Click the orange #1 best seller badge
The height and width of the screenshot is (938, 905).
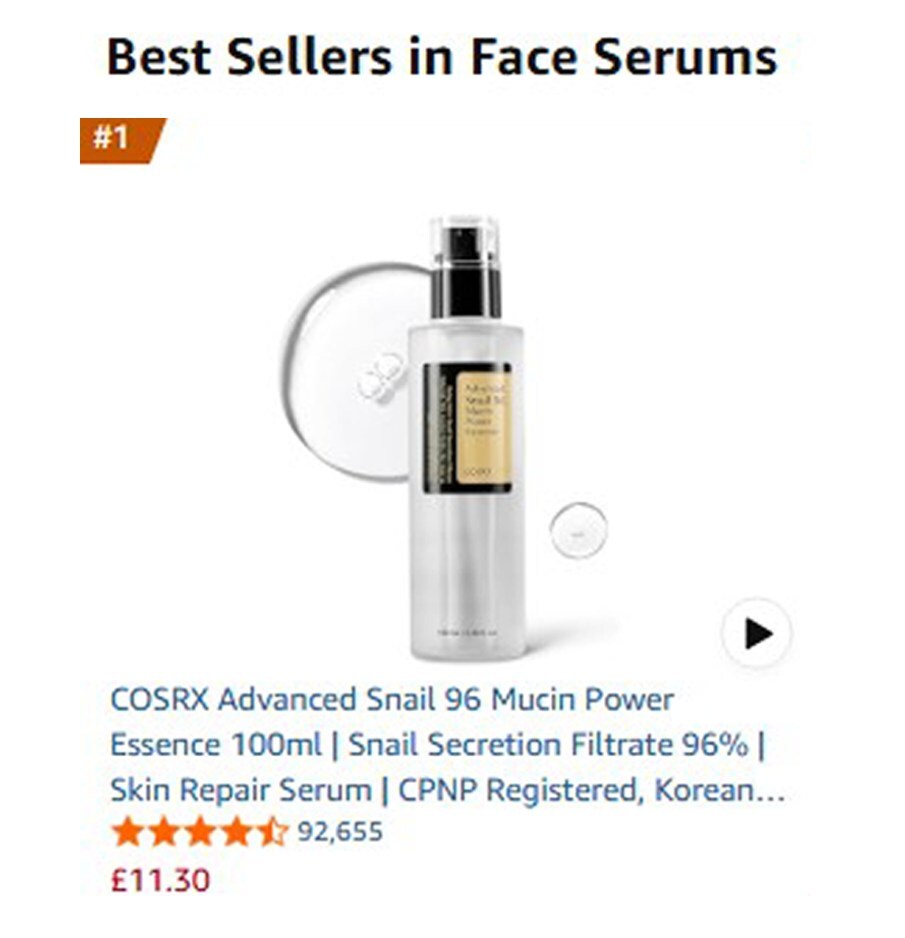121,141
